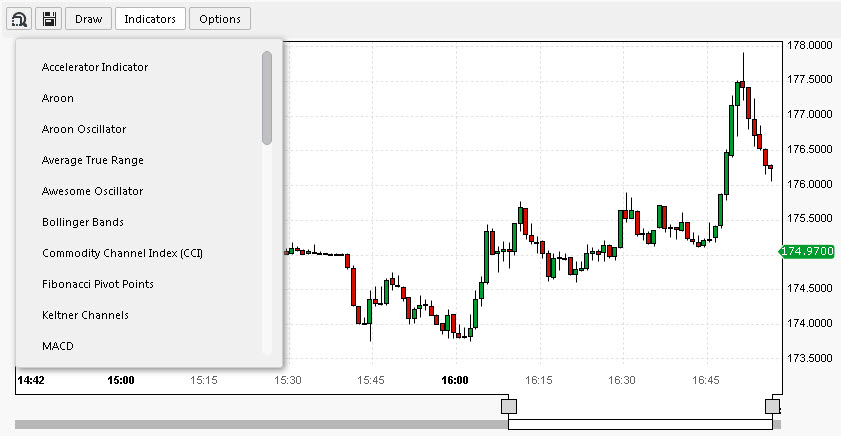The height and width of the screenshot is (436, 841).
Task: Select Accelerator Indicator from the list
Action: (95, 67)
